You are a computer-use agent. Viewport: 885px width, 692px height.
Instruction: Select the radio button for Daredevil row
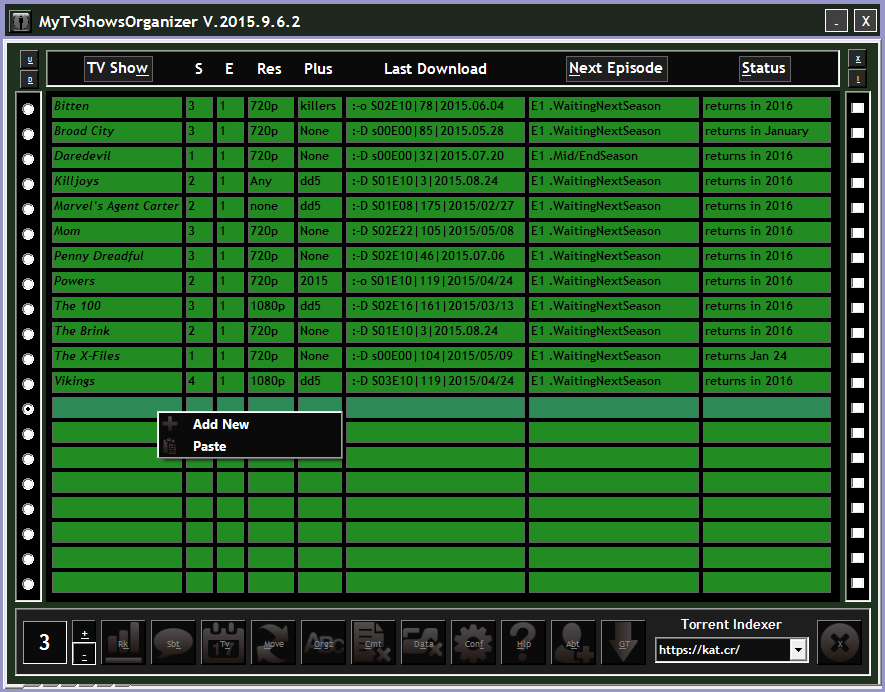coord(28,159)
